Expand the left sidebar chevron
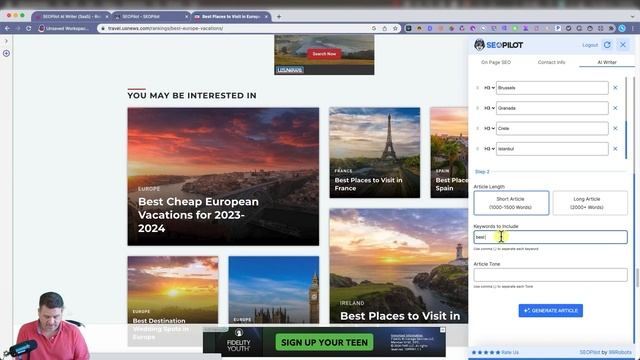640x360 pixels. (x=6, y=41)
